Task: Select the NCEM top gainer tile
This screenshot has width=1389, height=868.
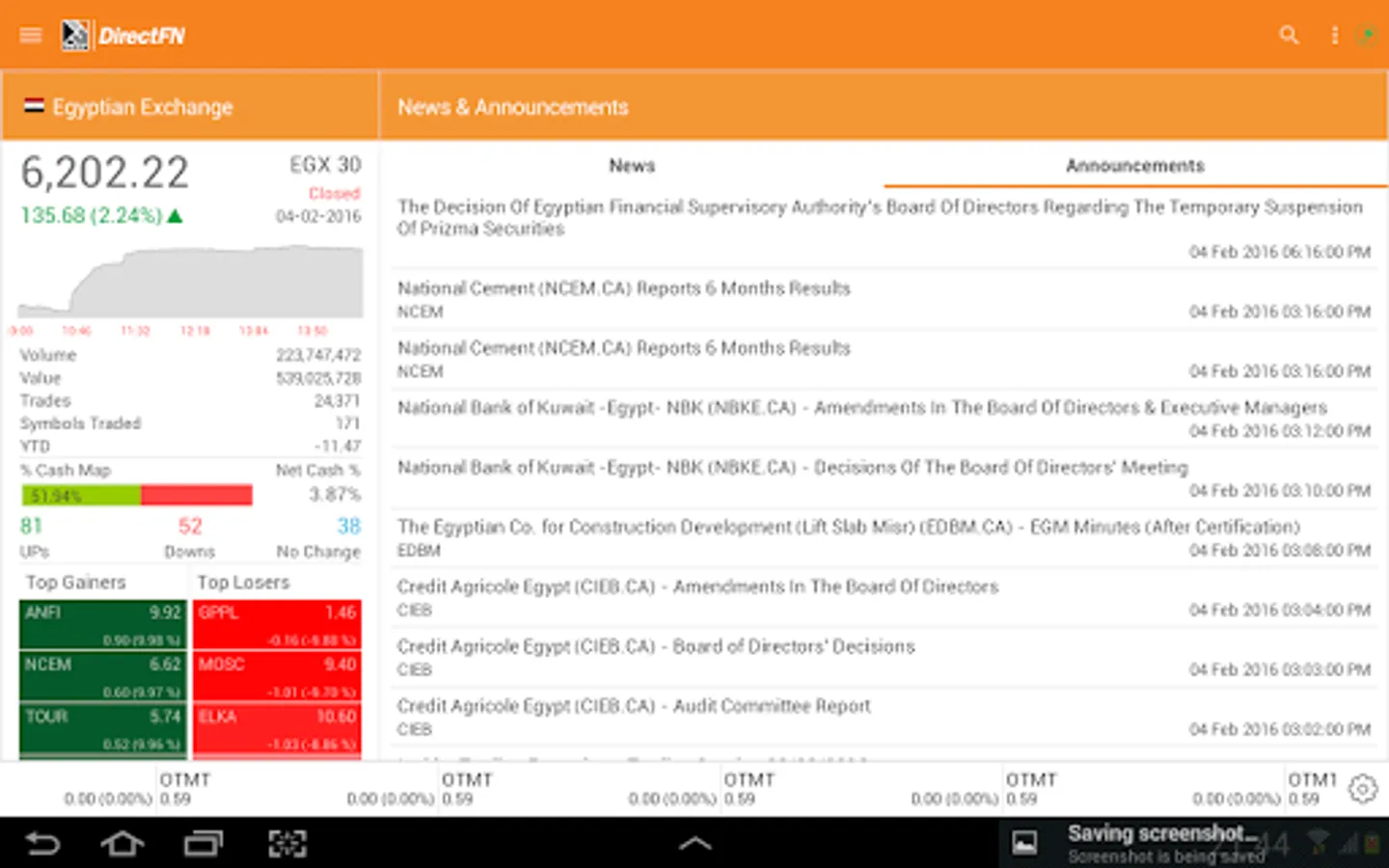Action: (103, 677)
